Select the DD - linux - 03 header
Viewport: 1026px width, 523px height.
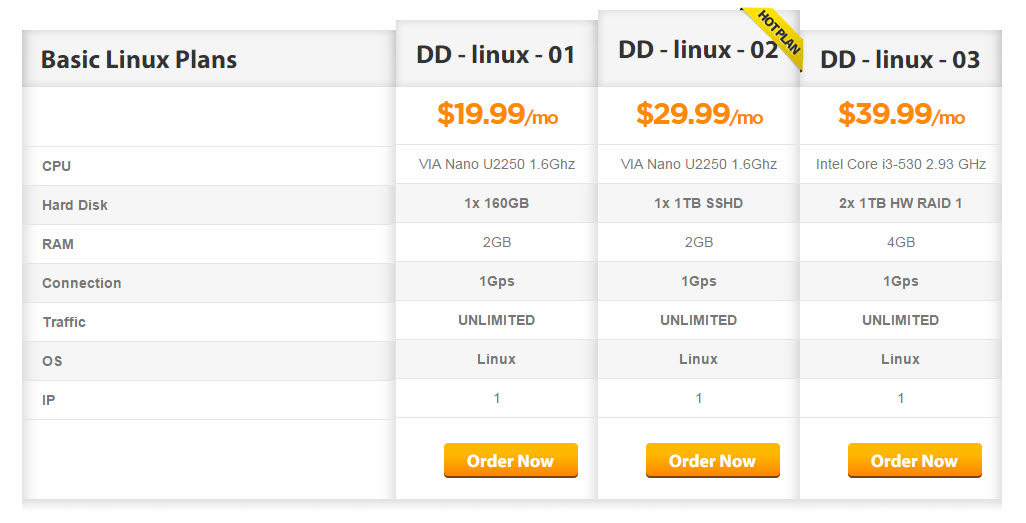pyautogui.click(x=900, y=59)
